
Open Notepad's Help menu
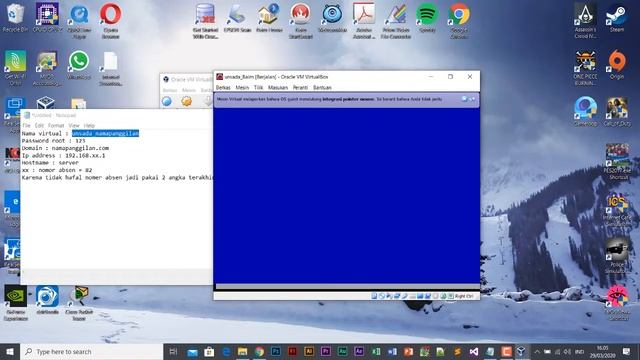tap(89, 125)
